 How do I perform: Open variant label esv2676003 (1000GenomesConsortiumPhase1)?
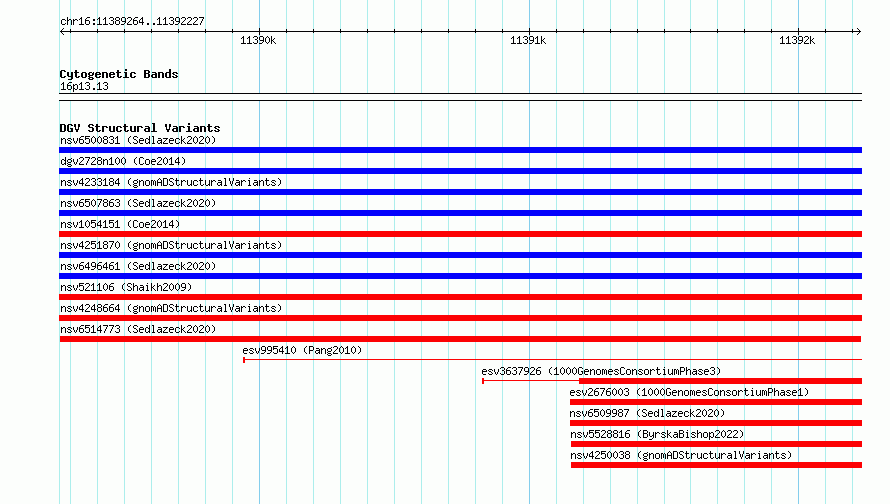(689, 392)
